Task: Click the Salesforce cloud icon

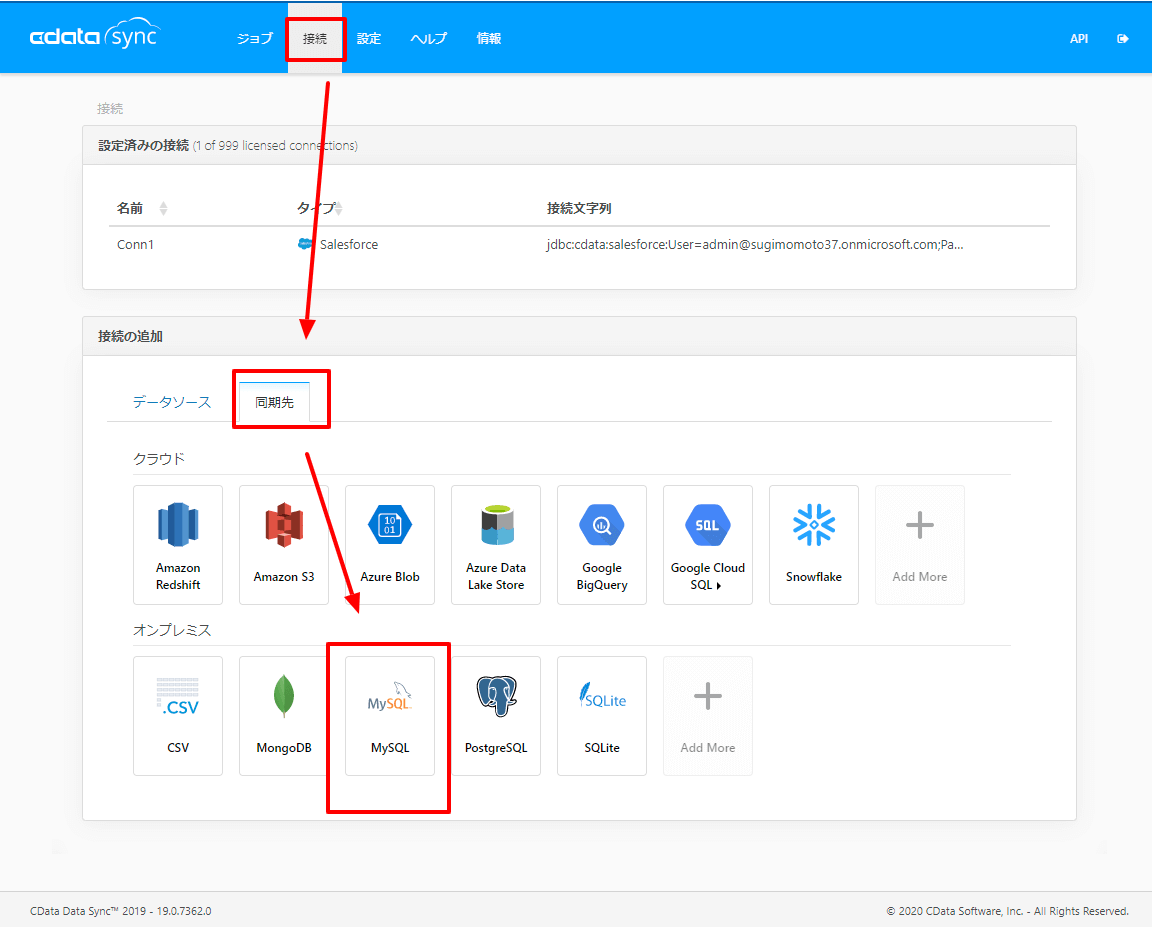Action: point(304,244)
